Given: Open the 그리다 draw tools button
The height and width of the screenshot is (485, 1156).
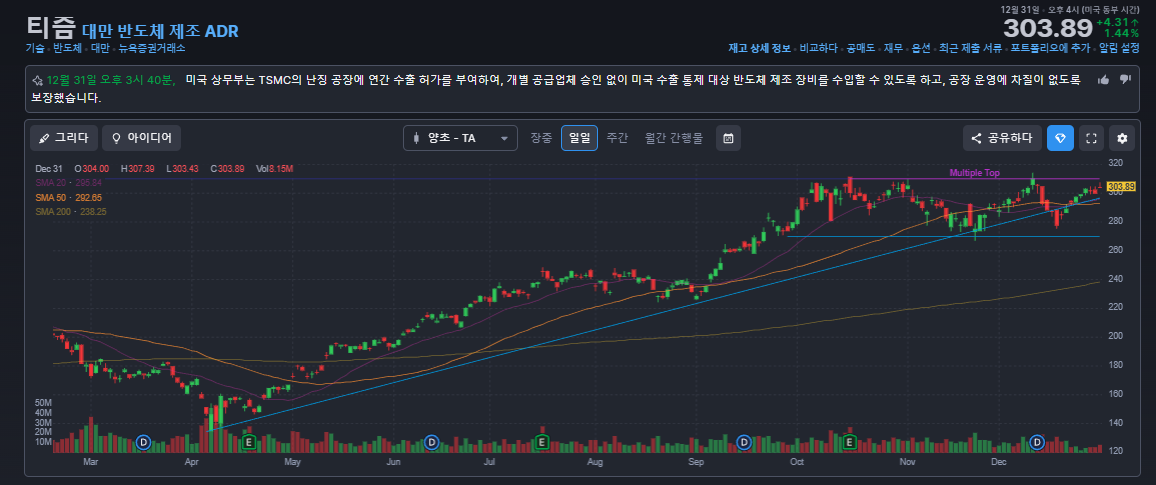Looking at the screenshot, I should click(x=63, y=138).
